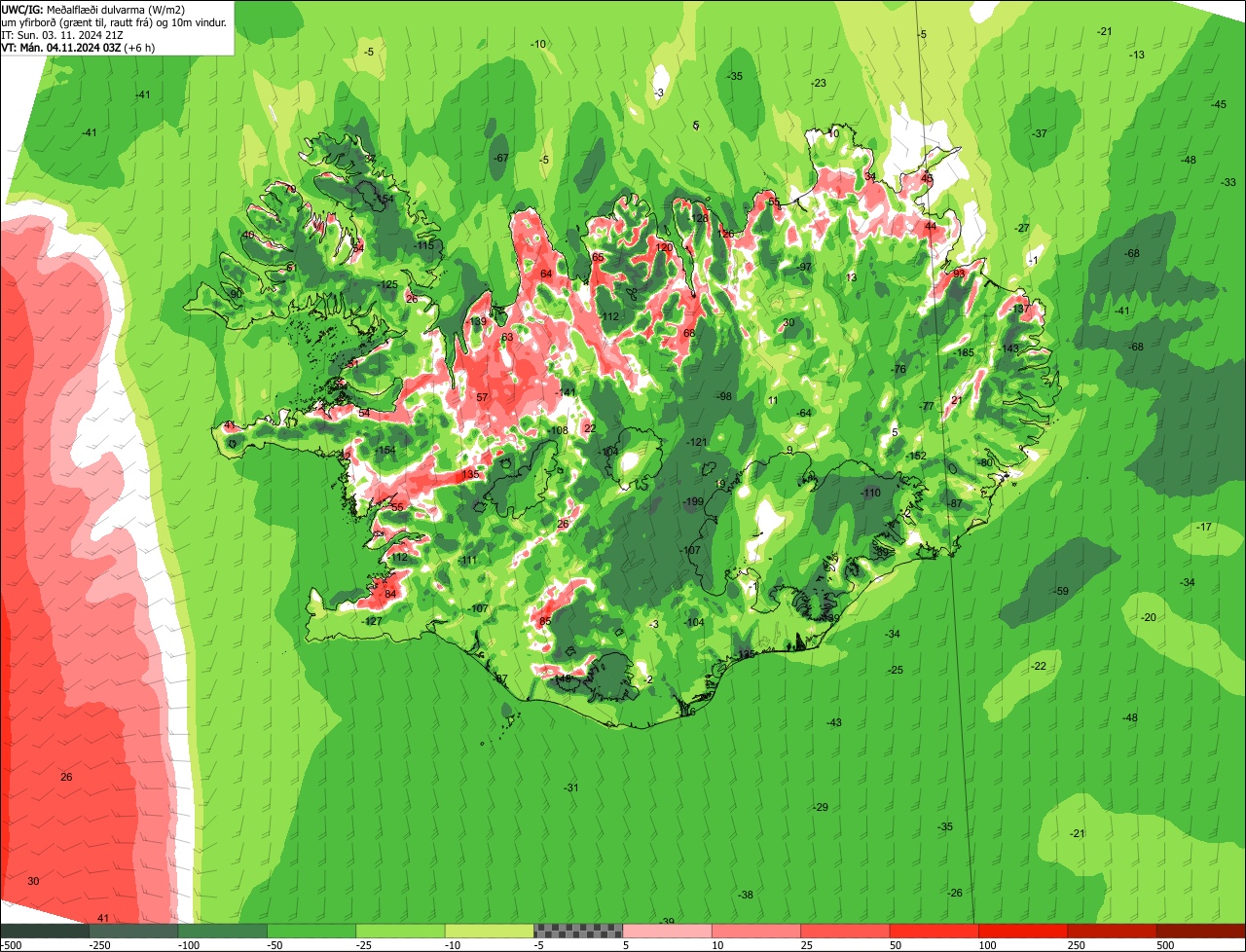
Task: Click the '-141' value on the map
Action: [x=566, y=392]
